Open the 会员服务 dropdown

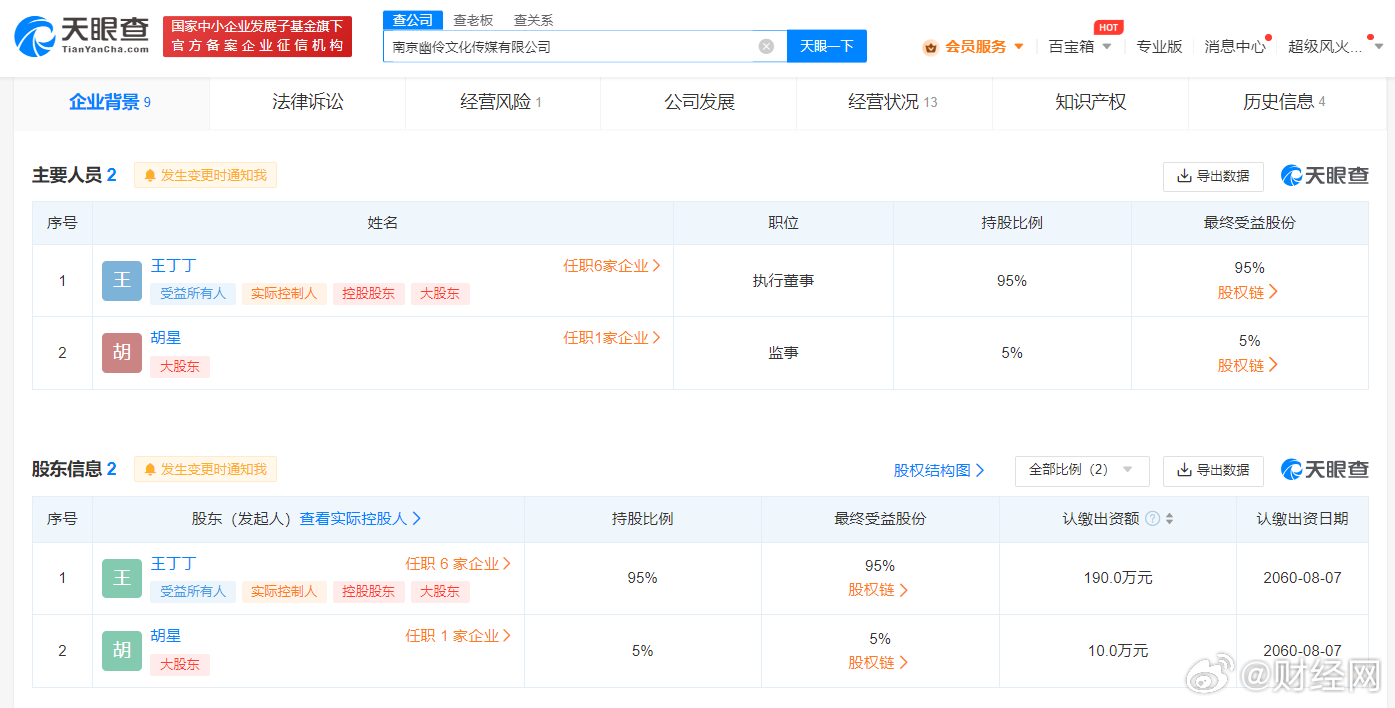(1019, 47)
